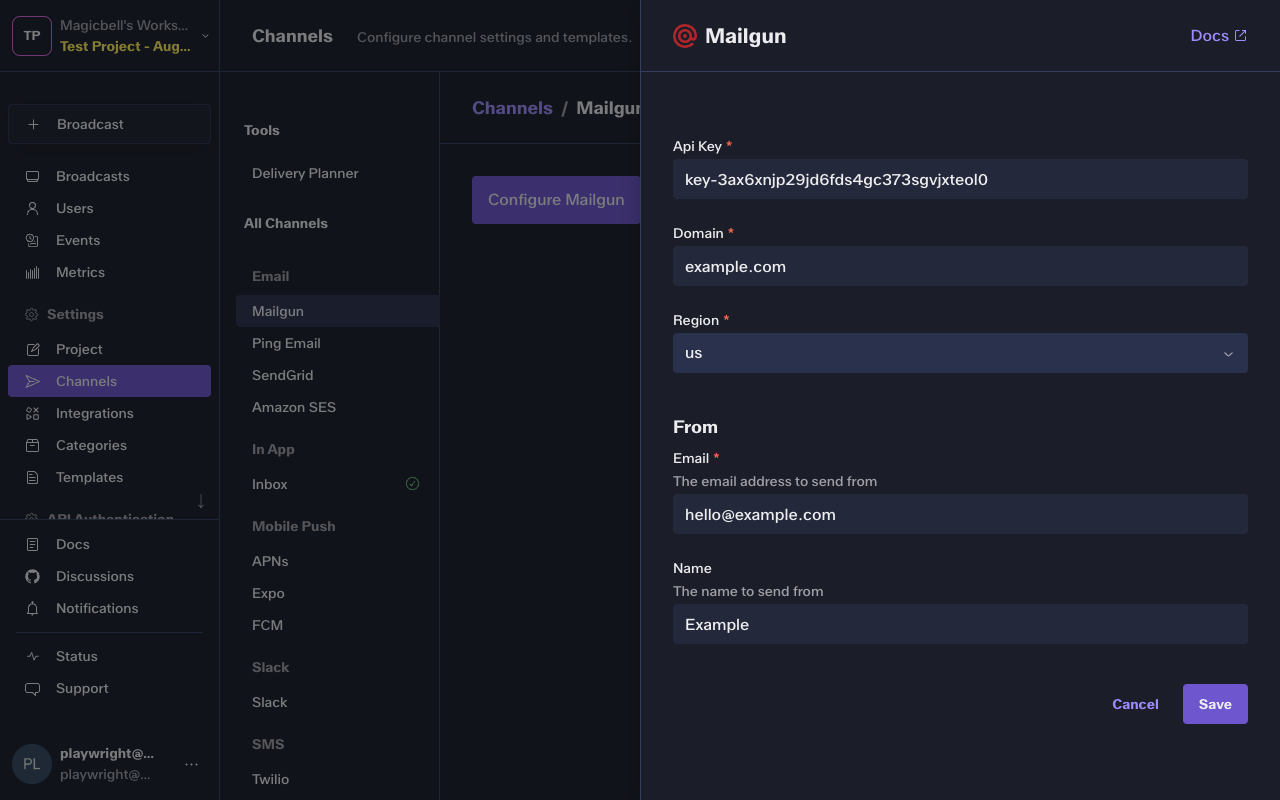Image resolution: width=1280 pixels, height=800 pixels.
Task: Select Ping Email channel
Action: [x=337, y=343]
